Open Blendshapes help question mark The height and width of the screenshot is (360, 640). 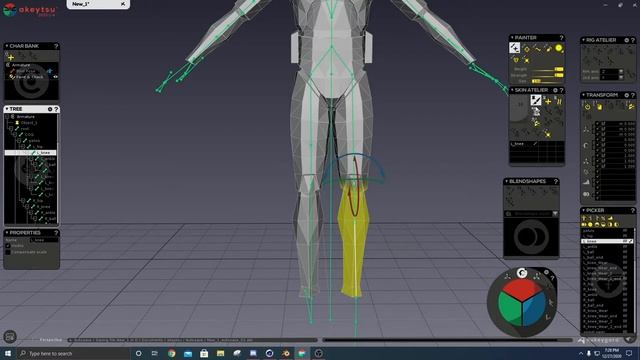[x=556, y=181]
